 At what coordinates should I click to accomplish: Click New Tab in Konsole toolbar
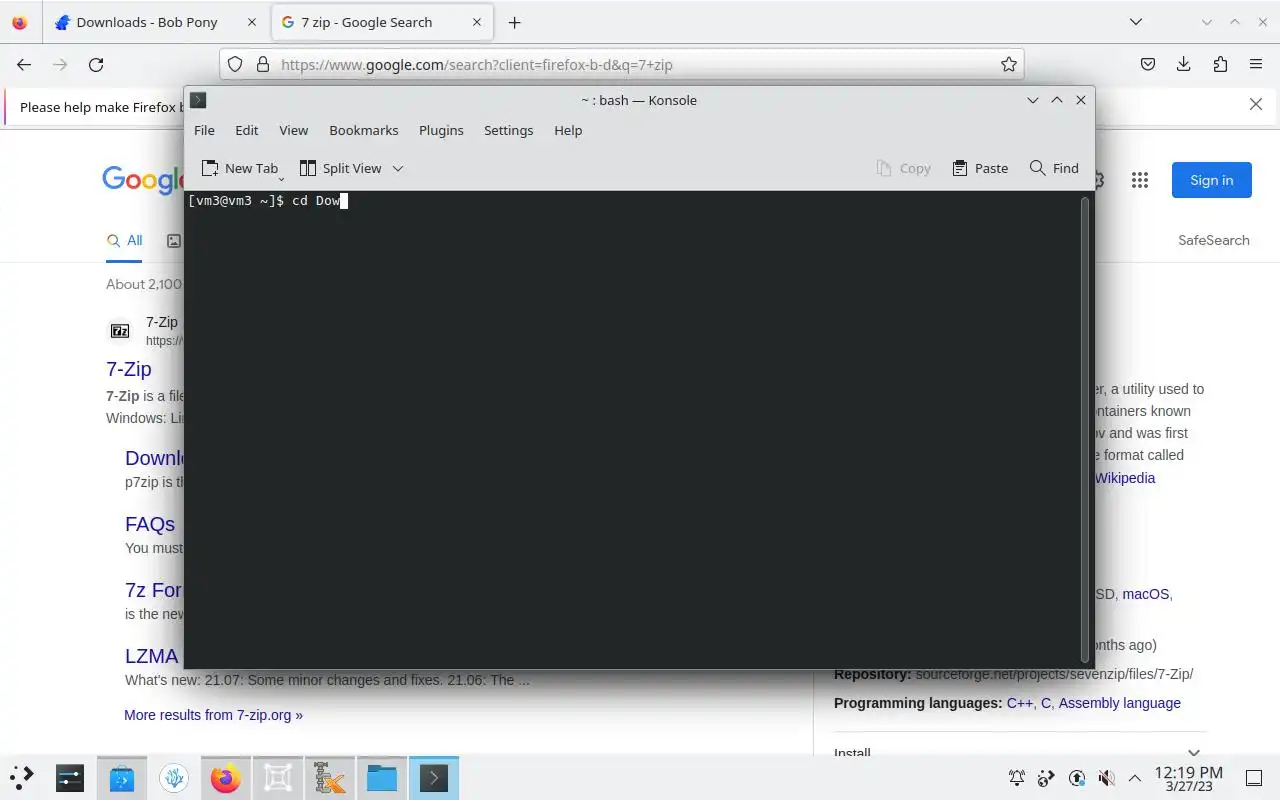coord(240,168)
